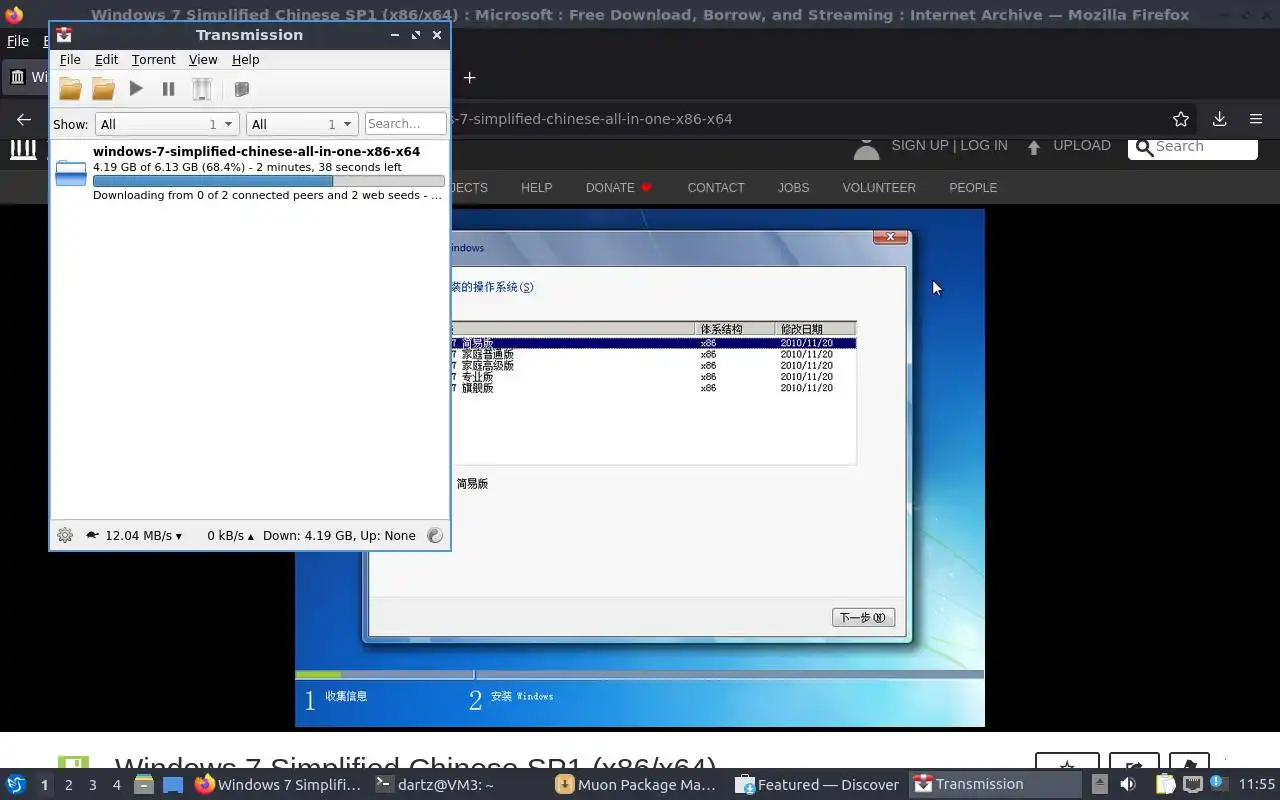Image resolution: width=1280 pixels, height=800 pixels.
Task: Click the blue folder icon of the torrent
Action: coord(71,173)
